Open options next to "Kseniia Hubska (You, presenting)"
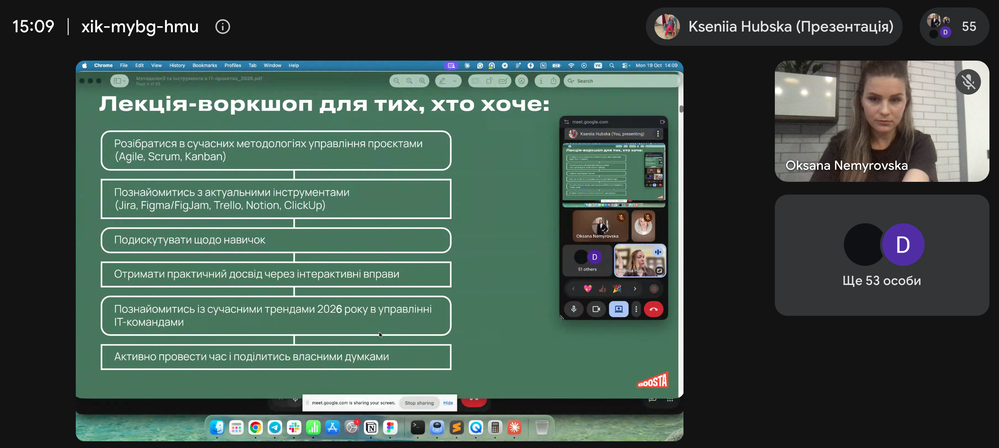Screen dimensions: 999x448 658,134
